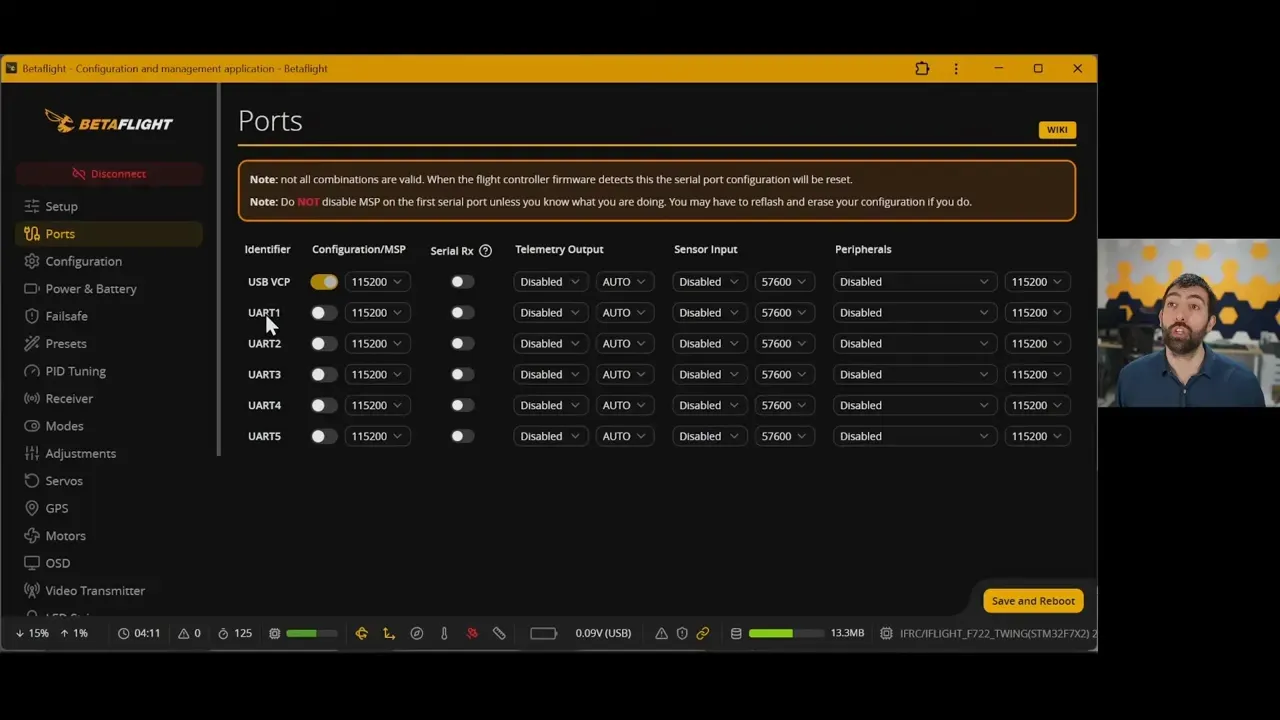Enable UART2 Configuration/MSP switch
This screenshot has height=720, width=1280.
coord(324,344)
